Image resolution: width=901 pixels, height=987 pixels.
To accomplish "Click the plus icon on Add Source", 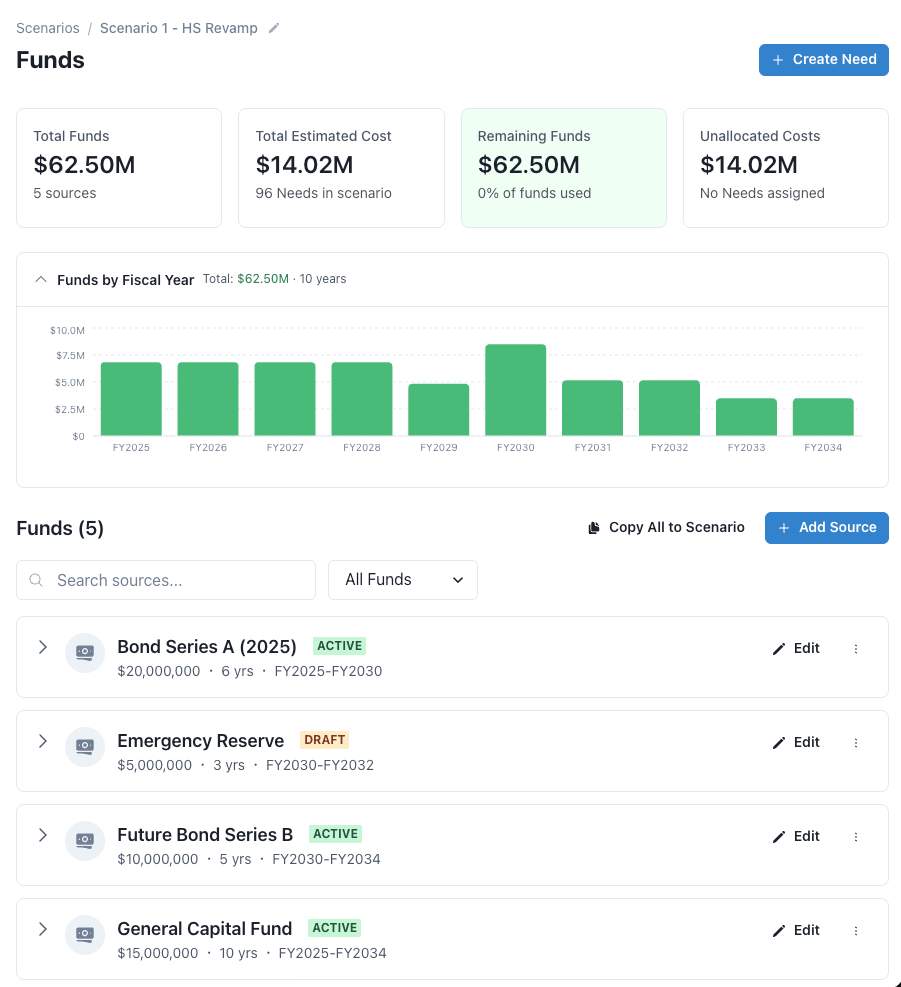I will (784, 528).
